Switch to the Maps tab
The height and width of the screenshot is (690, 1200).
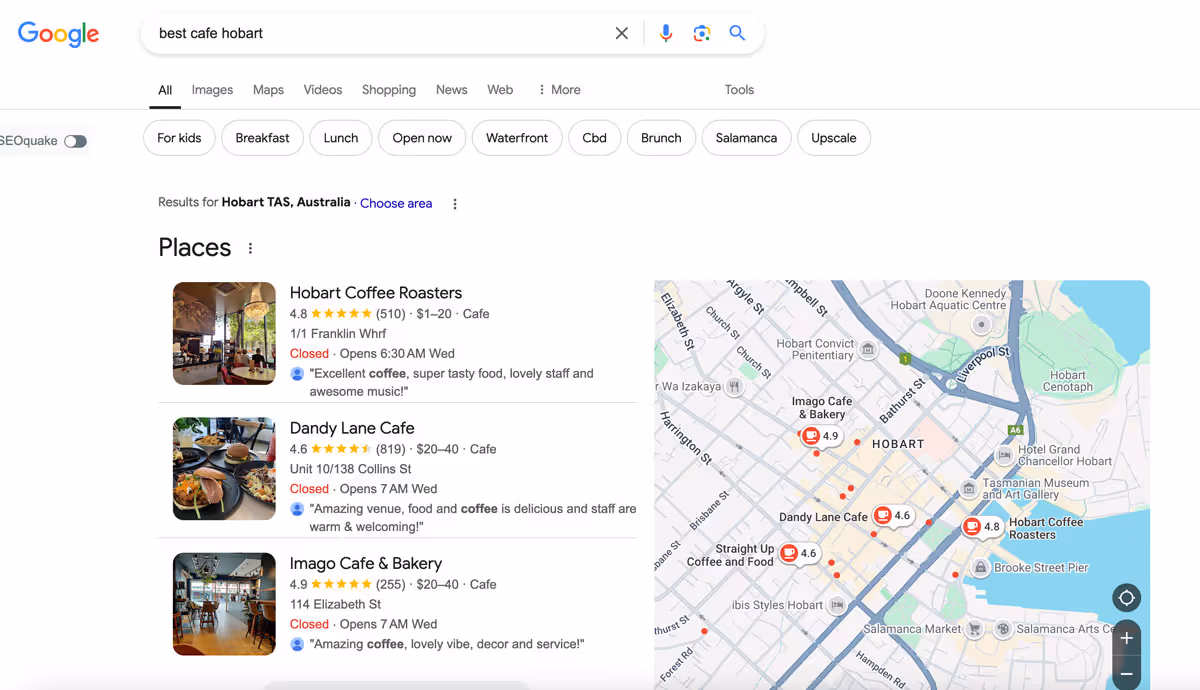pos(268,90)
